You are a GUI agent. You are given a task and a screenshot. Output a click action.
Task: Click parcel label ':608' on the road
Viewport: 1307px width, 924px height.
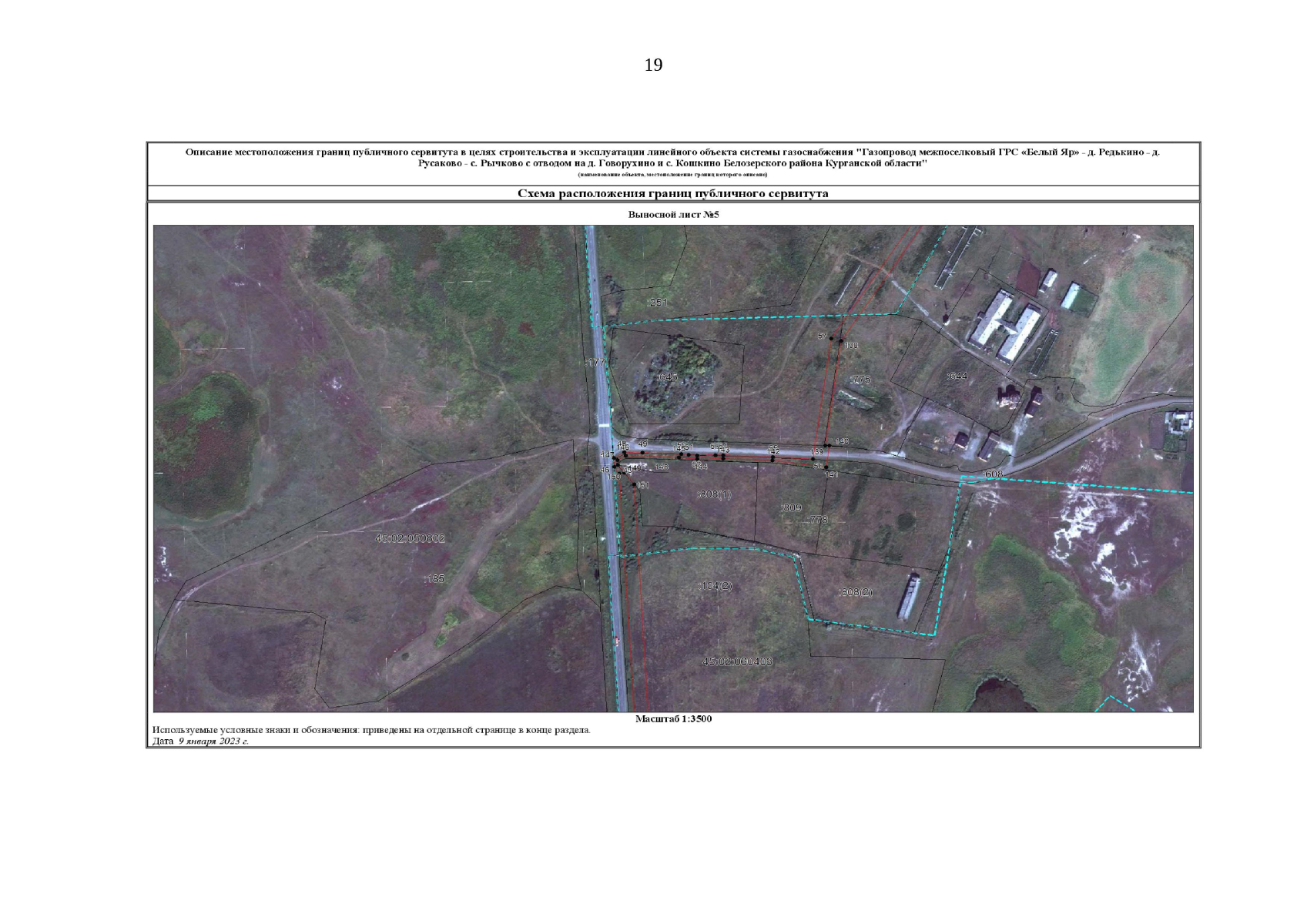click(994, 474)
